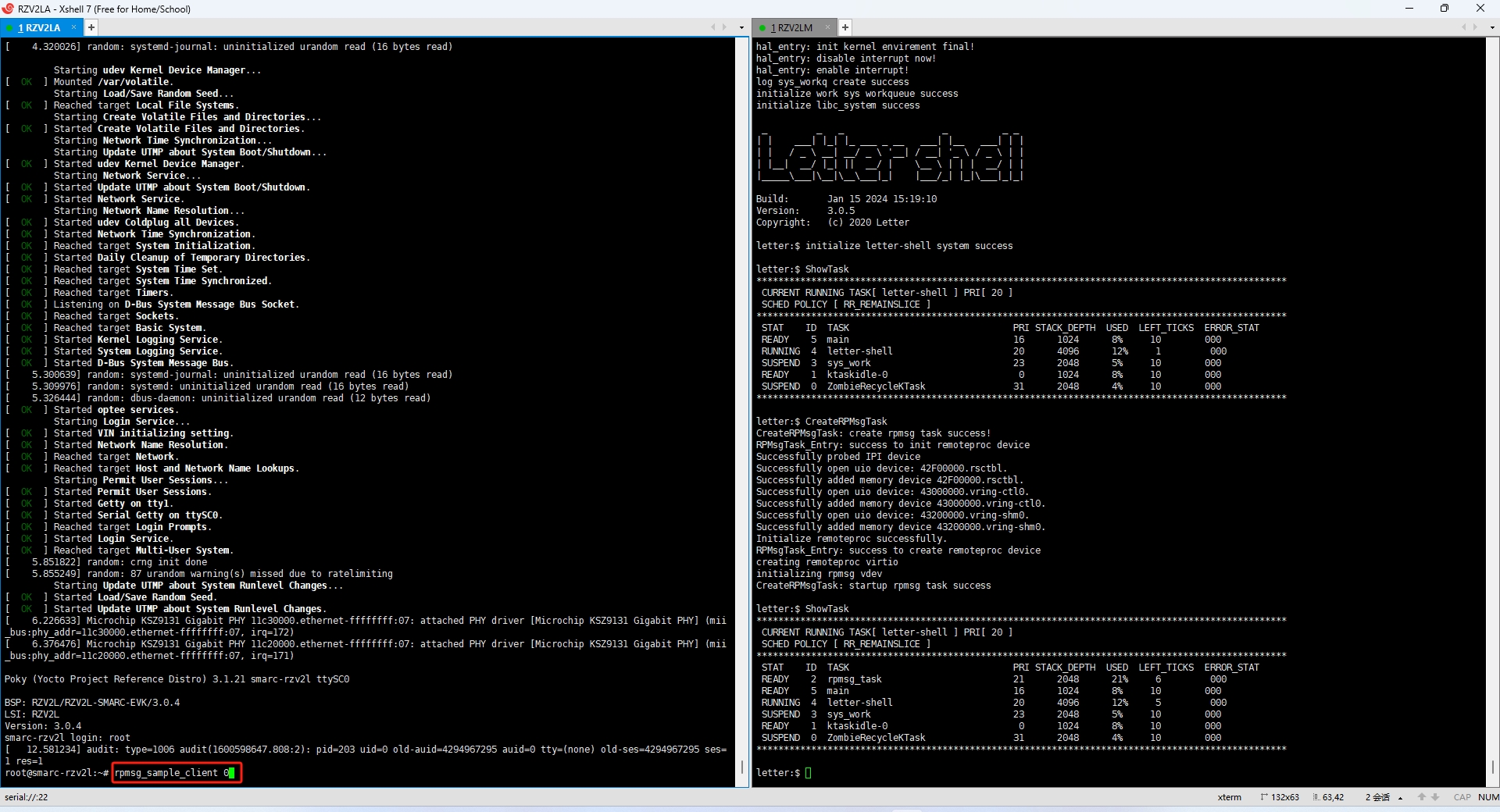Click the CAP indicator in status bar
Viewport: 1500px width, 812px height.
tap(1462, 797)
